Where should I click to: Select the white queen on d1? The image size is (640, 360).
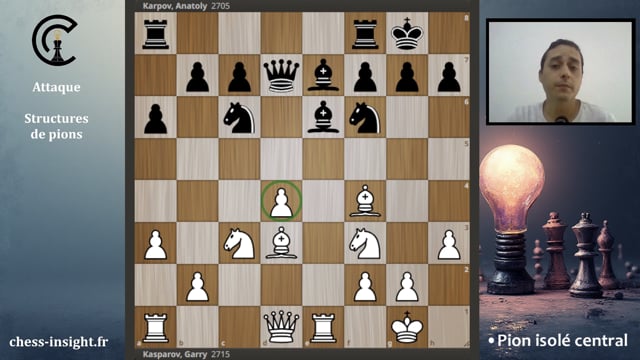[281, 327]
